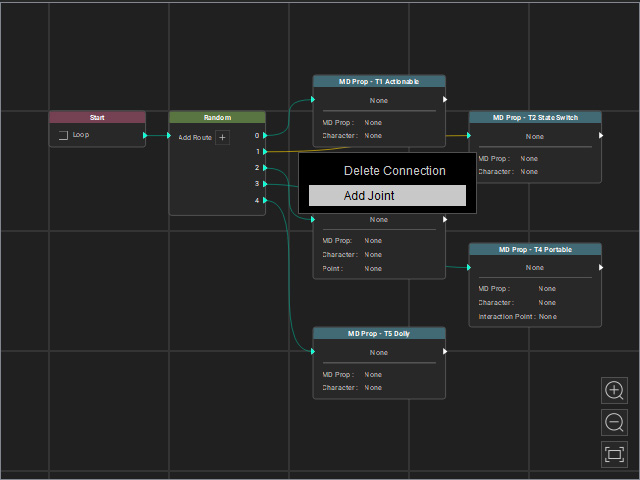Zoom out with the magnifier minus icon
640x480 pixels.
click(x=614, y=422)
